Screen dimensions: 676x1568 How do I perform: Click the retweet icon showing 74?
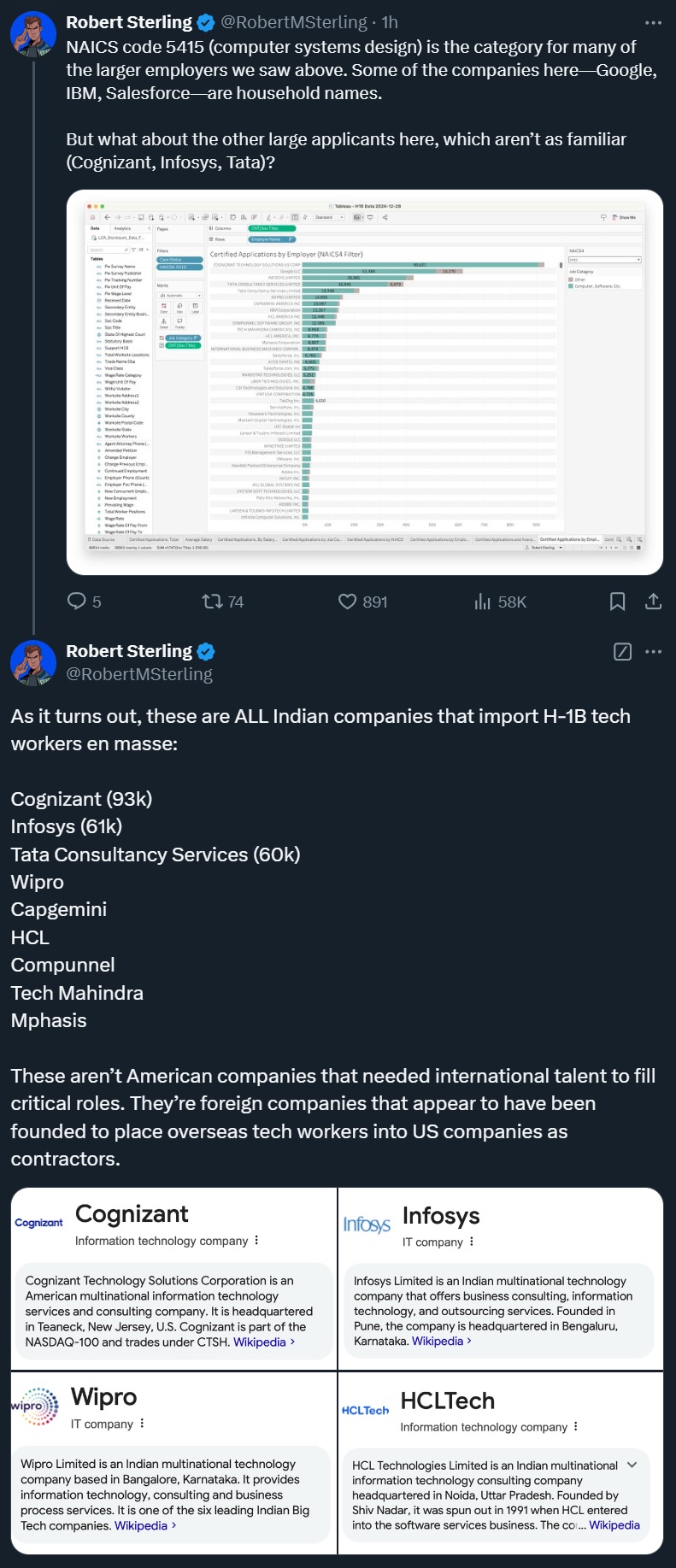click(212, 602)
